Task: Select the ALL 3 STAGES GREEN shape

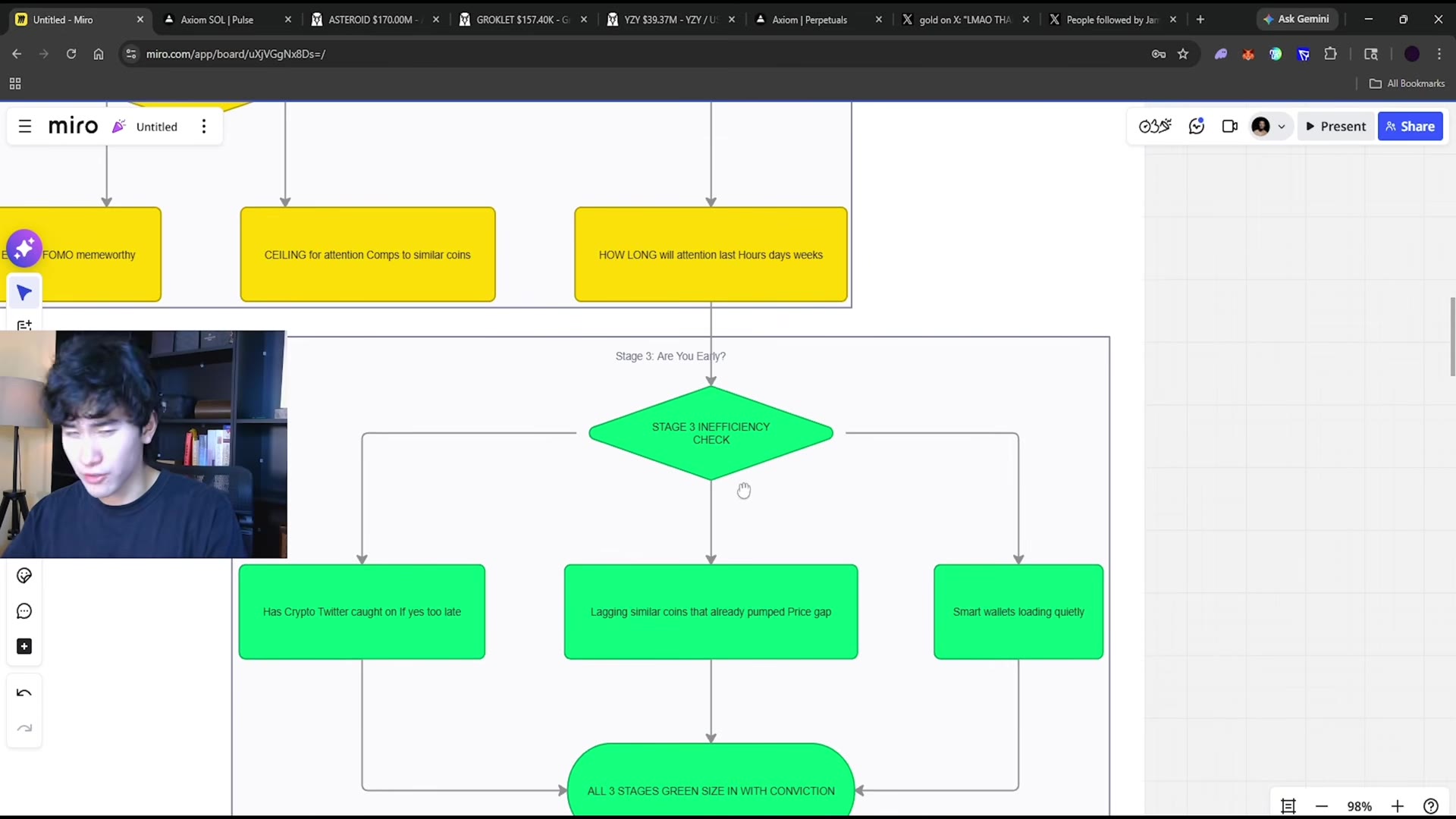Action: pos(711,781)
